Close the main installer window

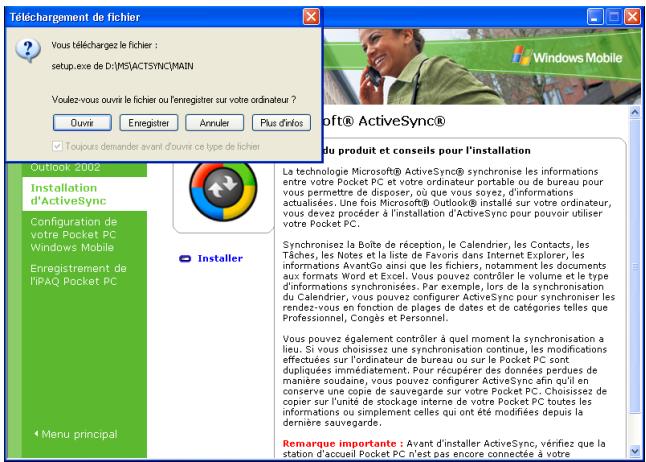(632, 17)
